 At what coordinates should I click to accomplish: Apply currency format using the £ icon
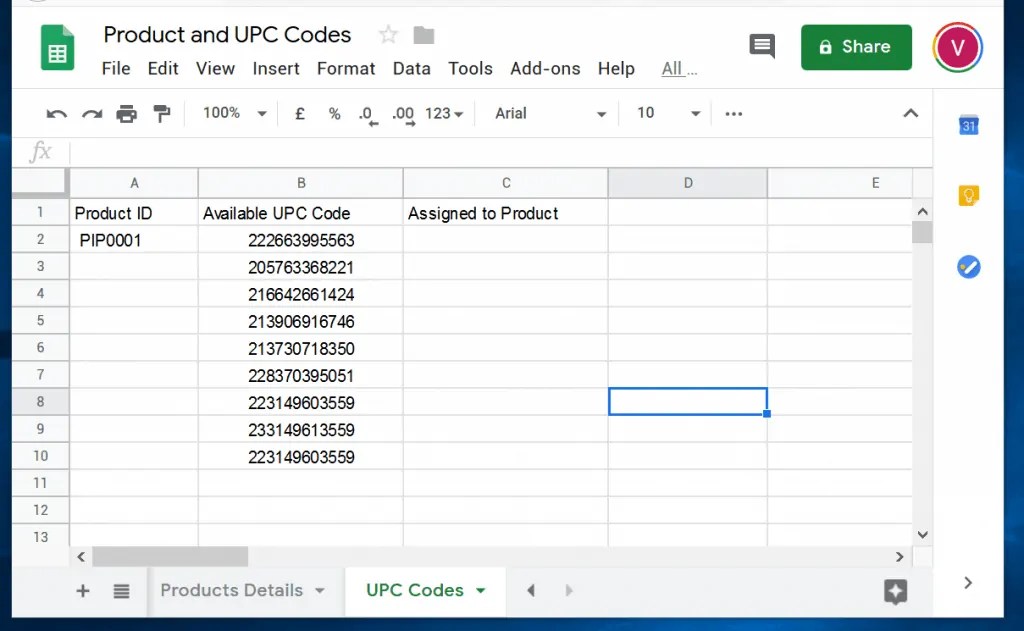click(299, 113)
